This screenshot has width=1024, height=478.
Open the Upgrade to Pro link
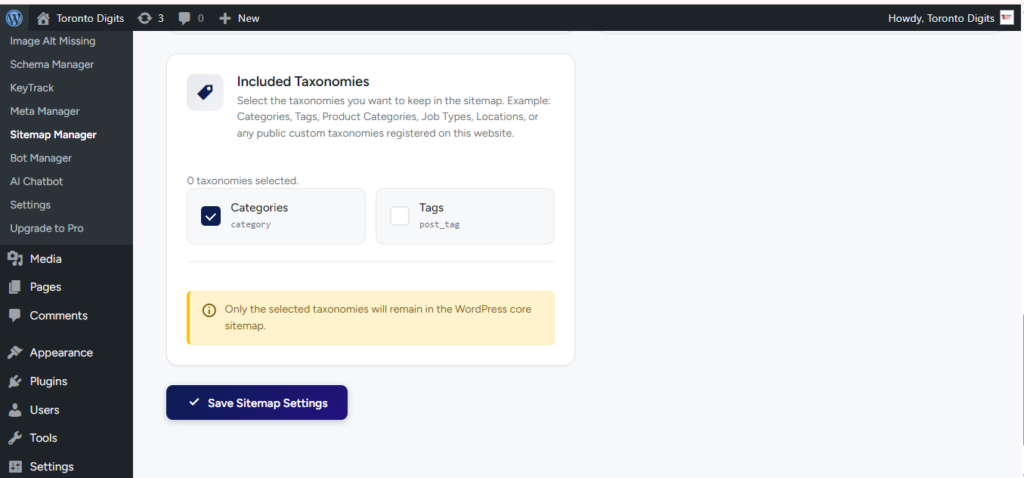coord(46,228)
